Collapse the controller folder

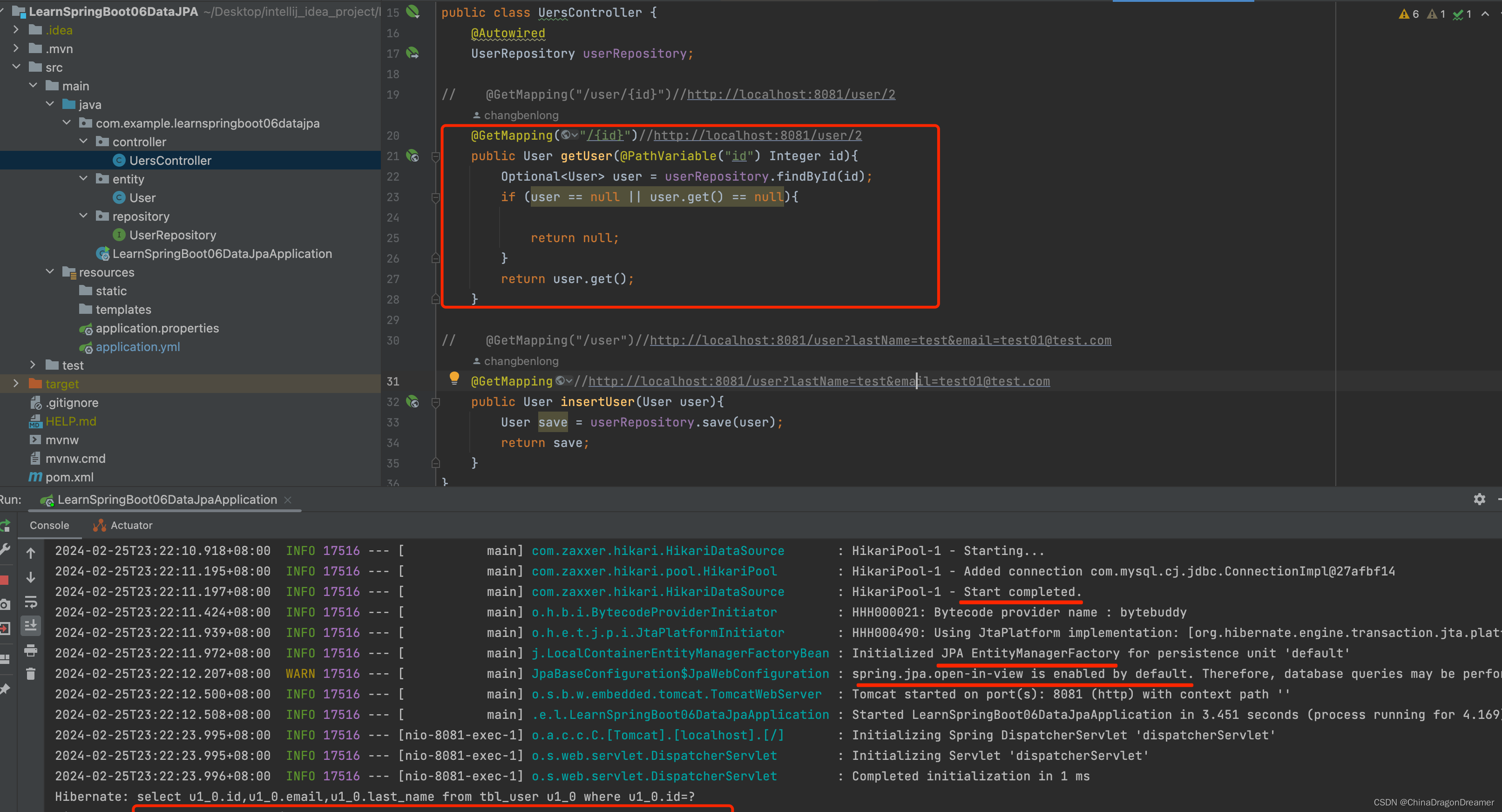pyautogui.click(x=83, y=141)
